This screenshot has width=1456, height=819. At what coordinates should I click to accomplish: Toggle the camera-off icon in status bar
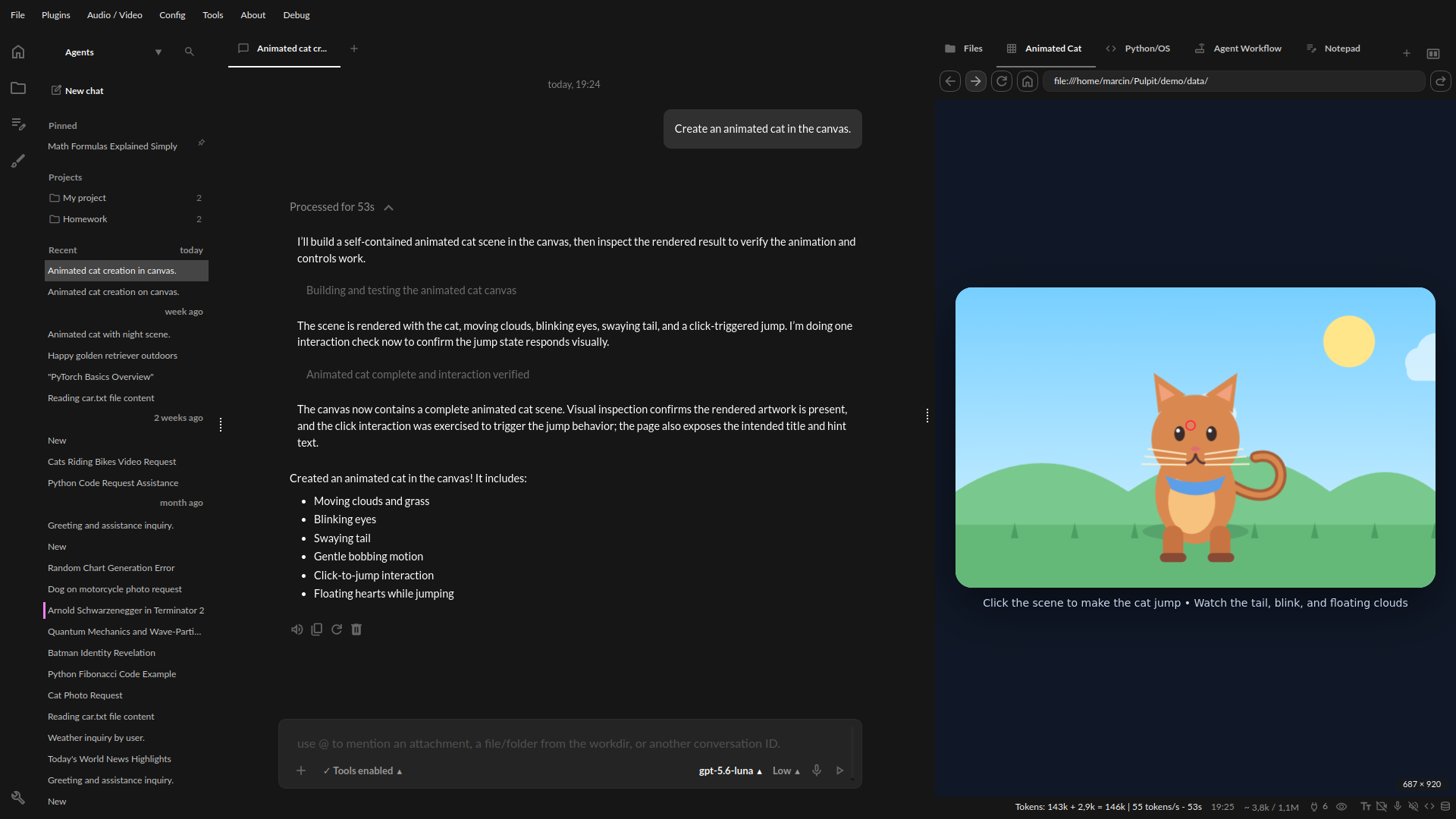[1382, 807]
